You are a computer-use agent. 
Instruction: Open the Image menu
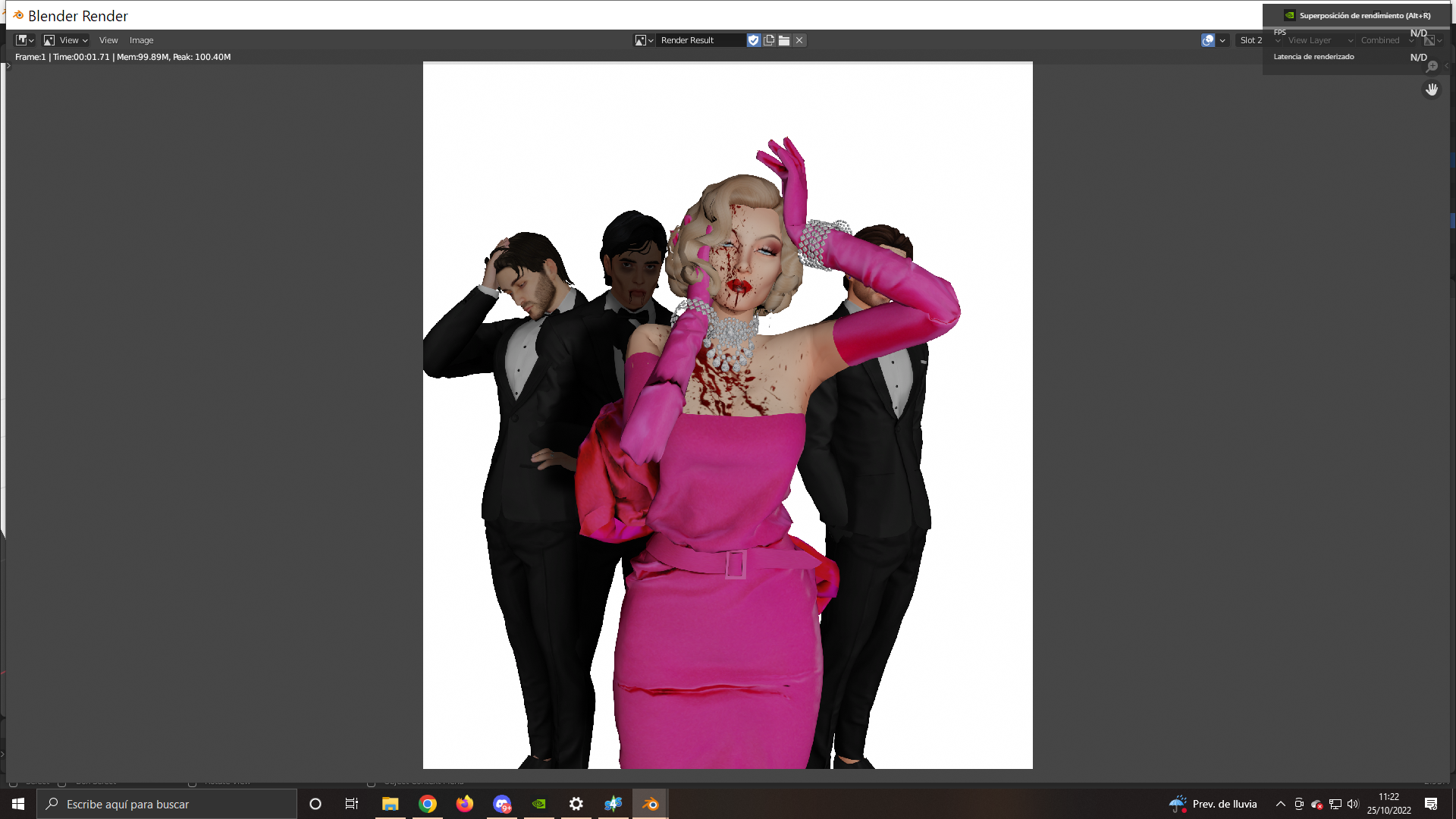pyautogui.click(x=141, y=40)
